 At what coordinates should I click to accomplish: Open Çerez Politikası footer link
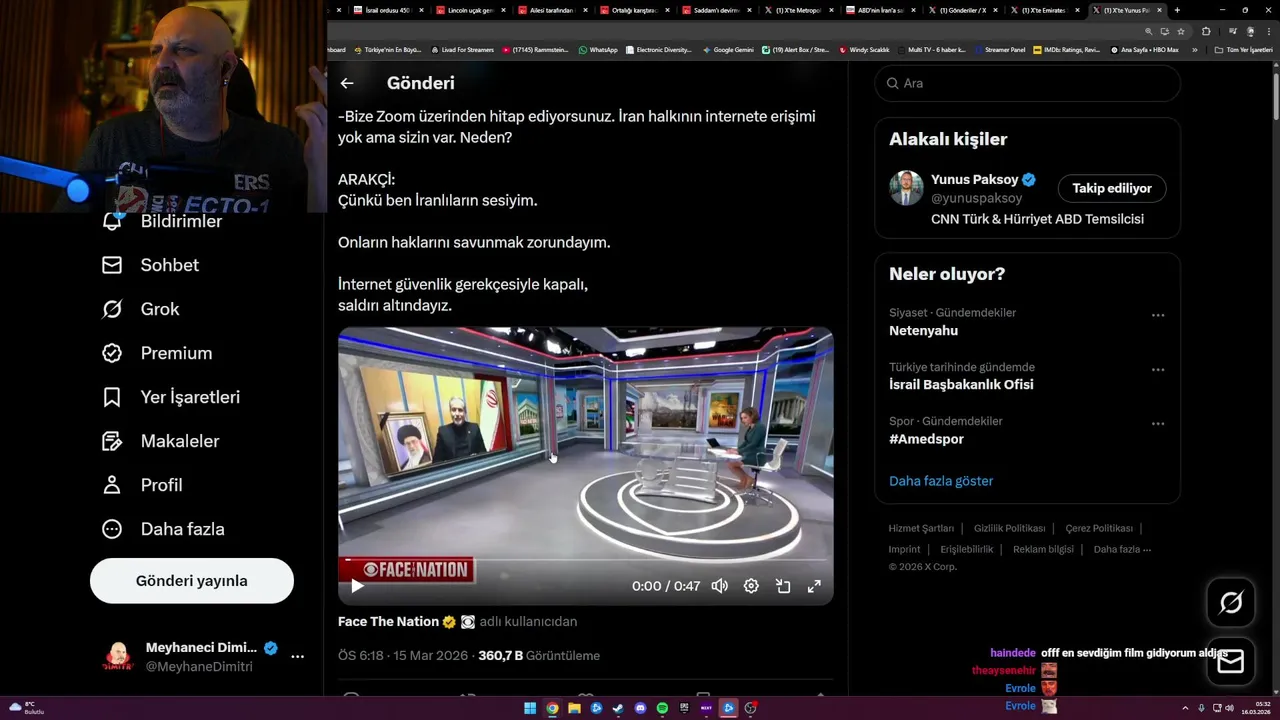[1099, 528]
